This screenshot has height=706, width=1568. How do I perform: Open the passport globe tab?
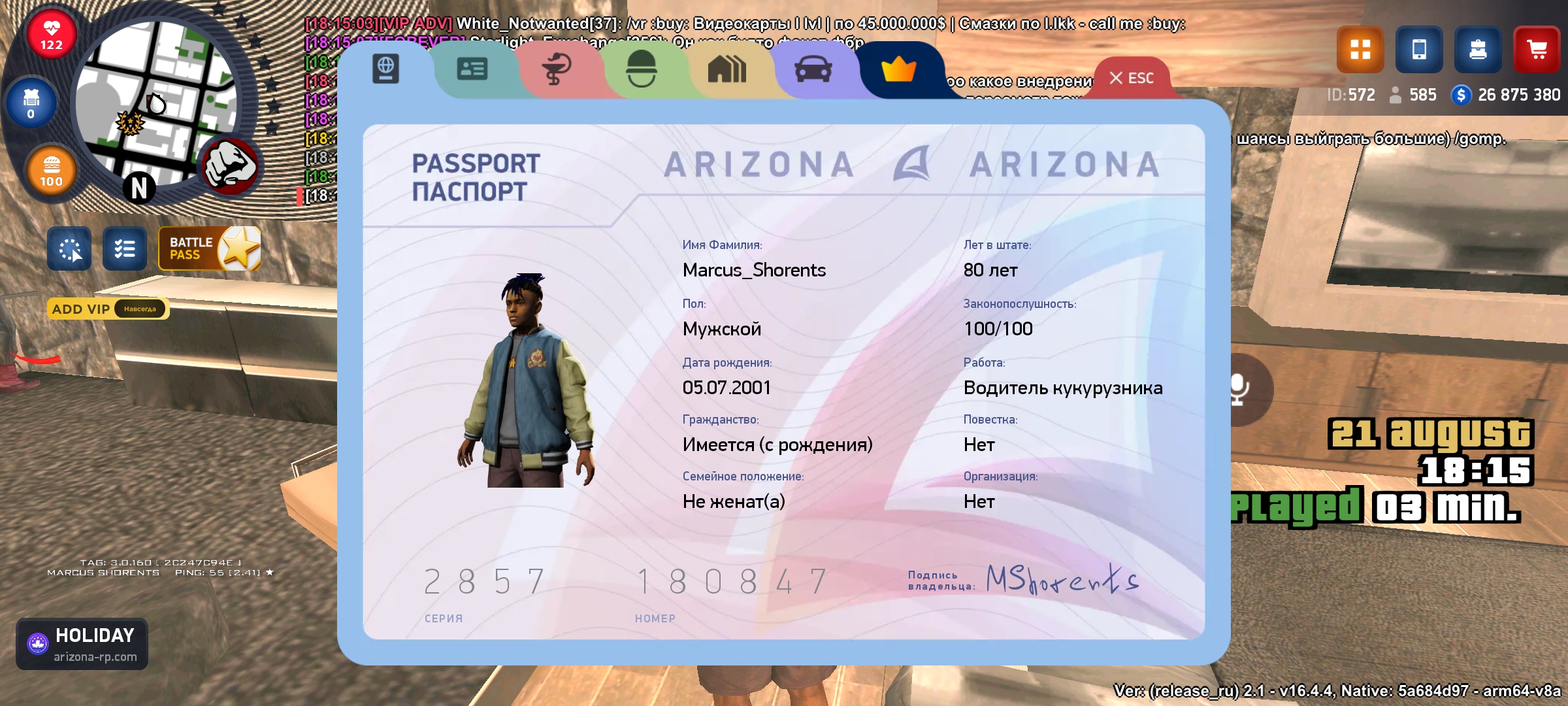tap(385, 69)
